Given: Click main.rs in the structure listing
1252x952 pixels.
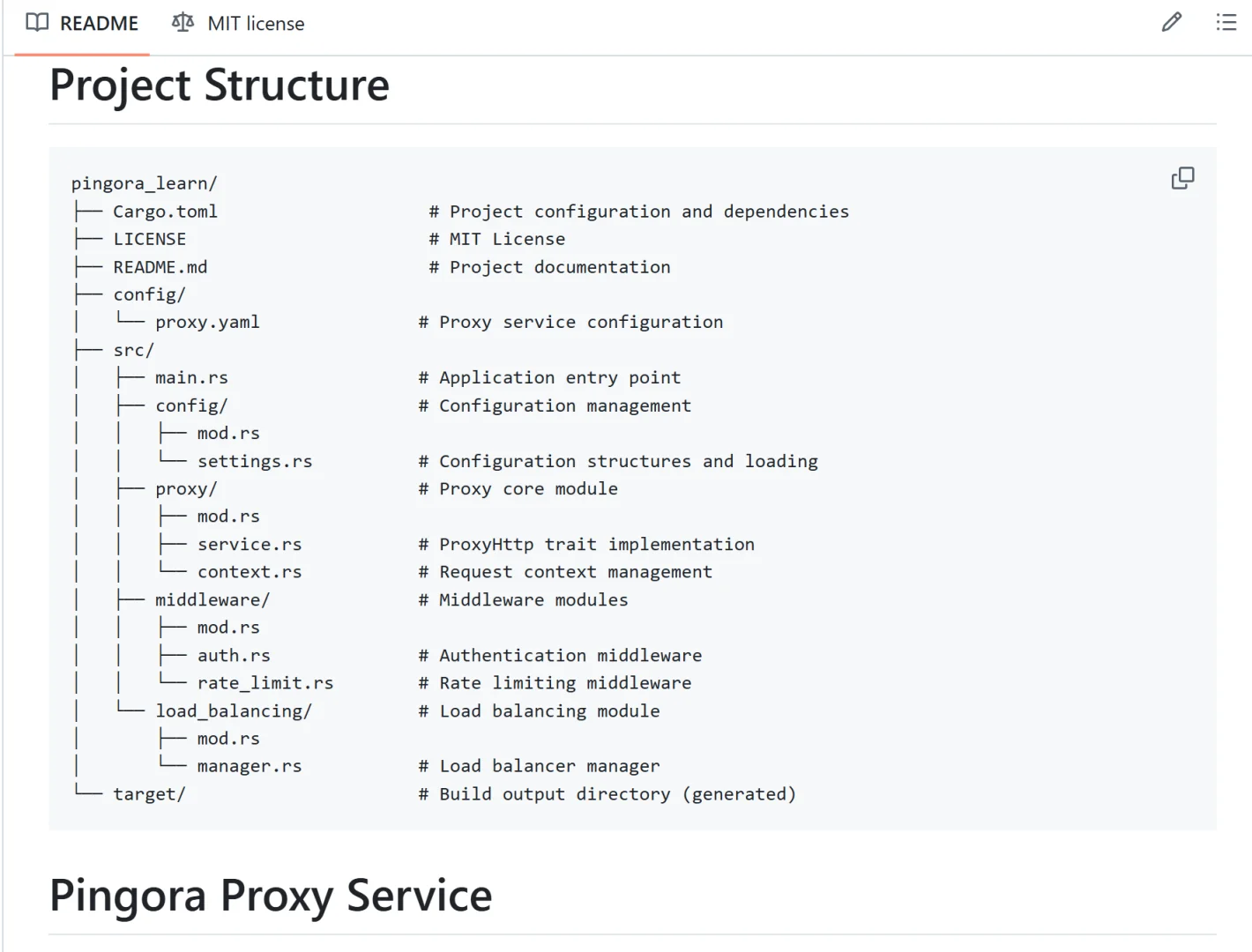Looking at the screenshot, I should (191, 378).
